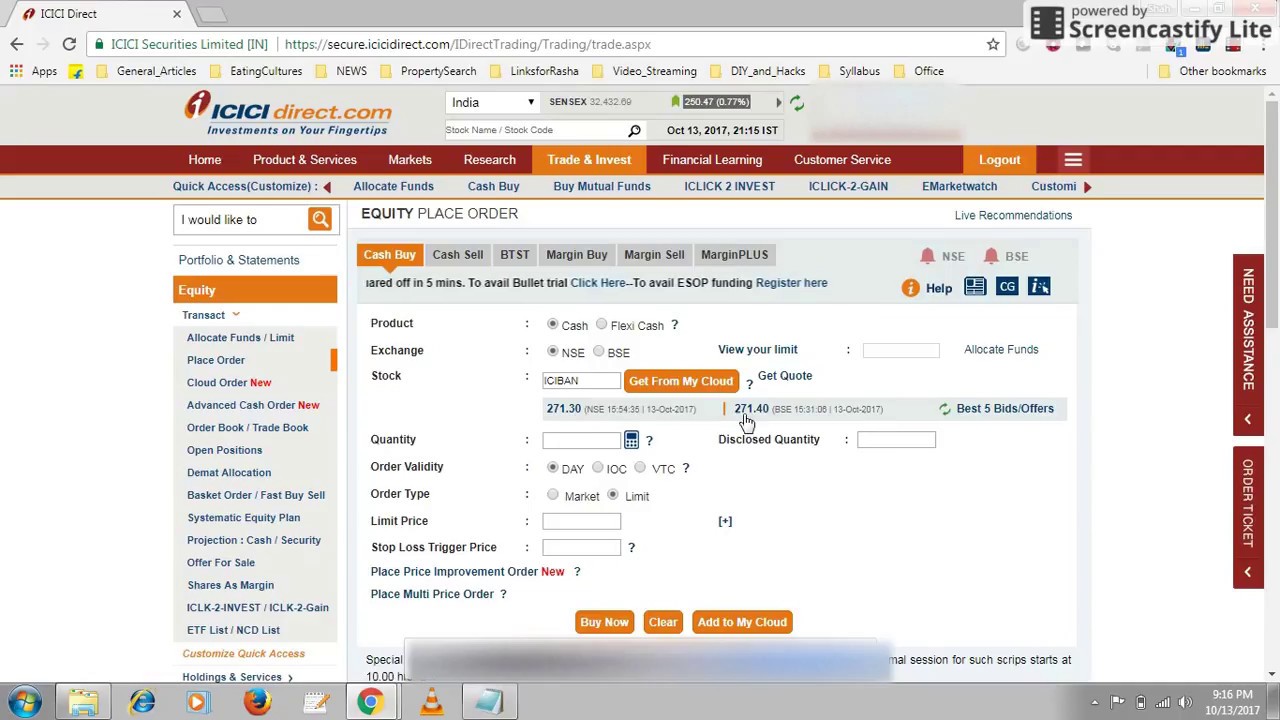Choose Market order type
Image resolution: width=1280 pixels, height=720 pixels.
point(553,495)
